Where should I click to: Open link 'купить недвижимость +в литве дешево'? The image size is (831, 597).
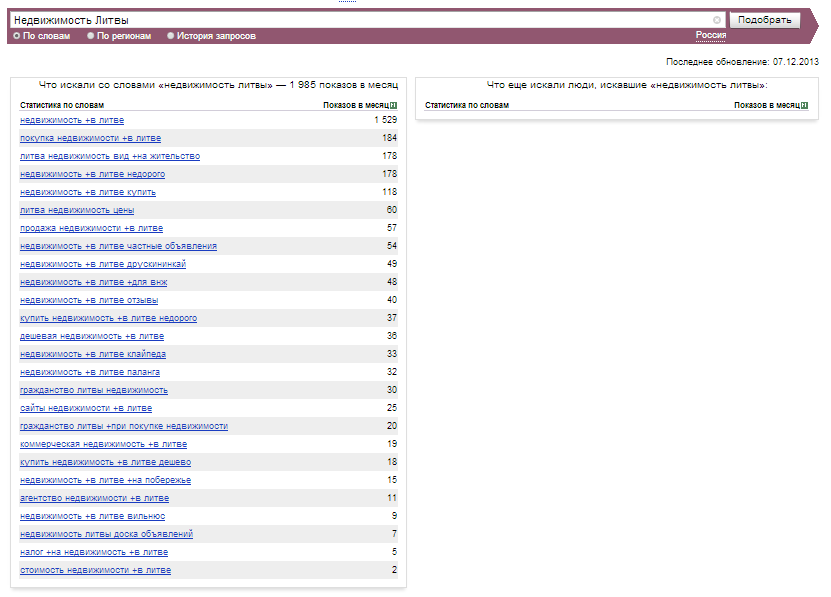point(106,463)
